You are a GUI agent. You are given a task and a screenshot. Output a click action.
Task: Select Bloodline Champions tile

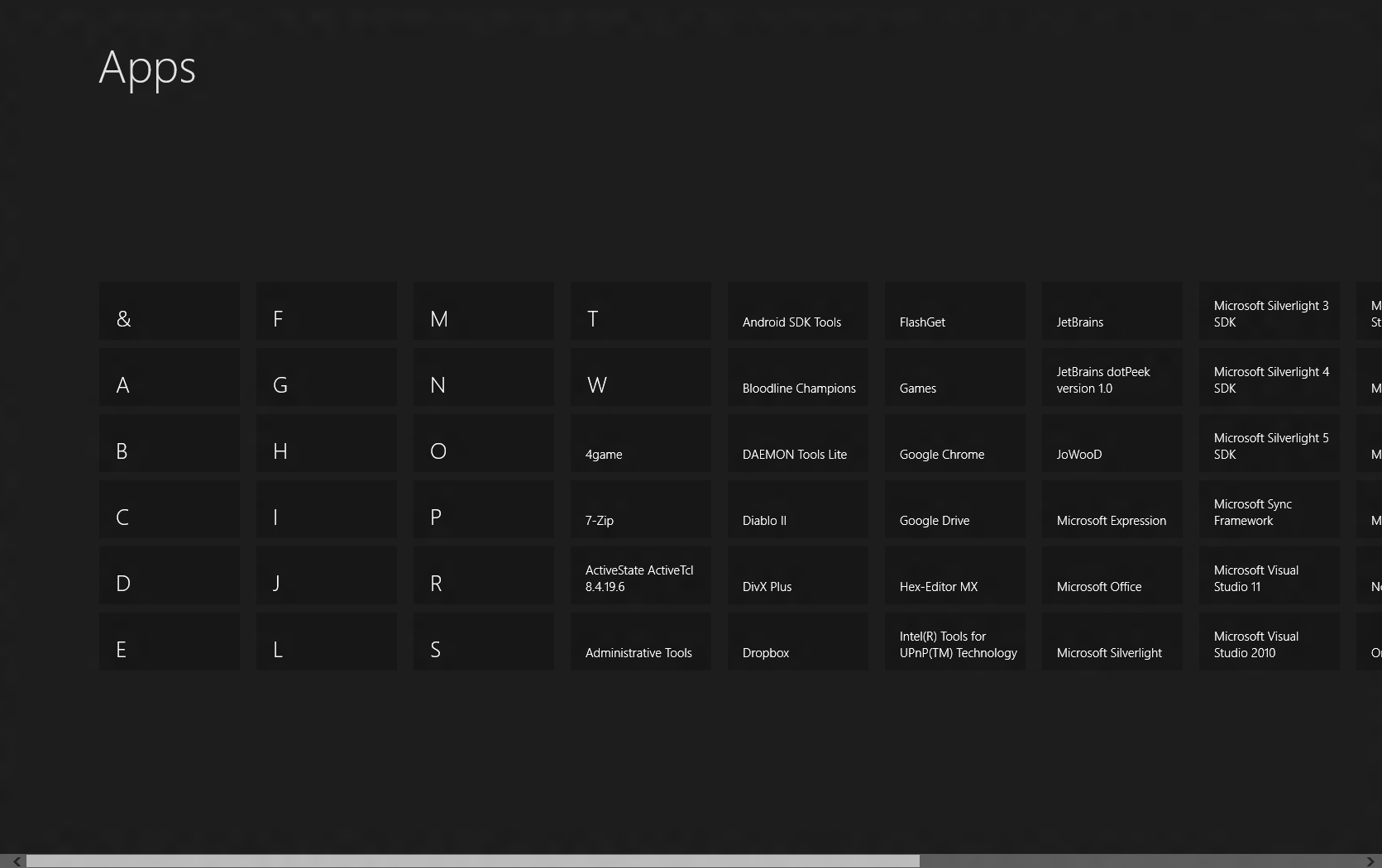[798, 377]
